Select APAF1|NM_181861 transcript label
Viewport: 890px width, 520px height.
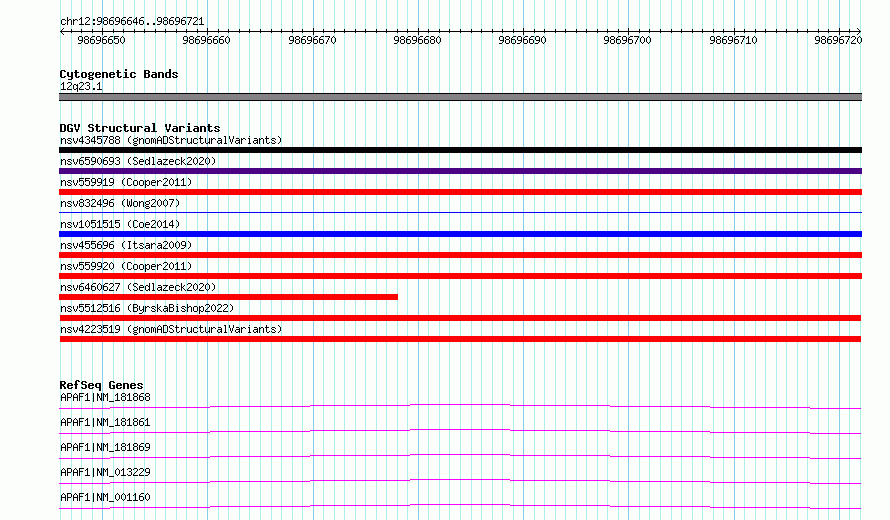pos(105,422)
